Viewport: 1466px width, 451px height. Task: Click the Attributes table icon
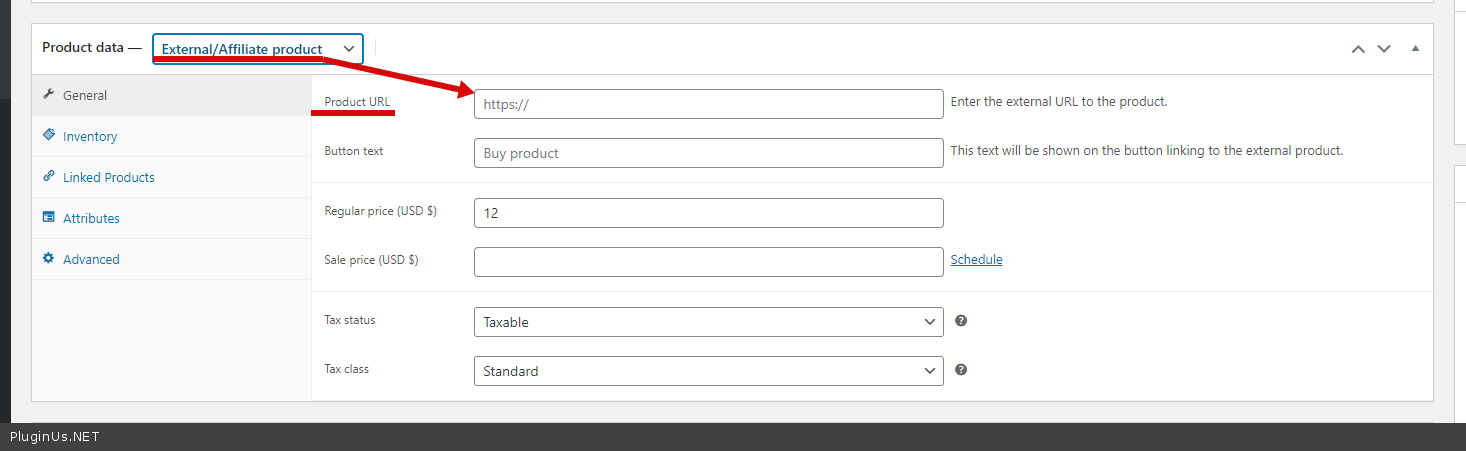tap(48, 218)
